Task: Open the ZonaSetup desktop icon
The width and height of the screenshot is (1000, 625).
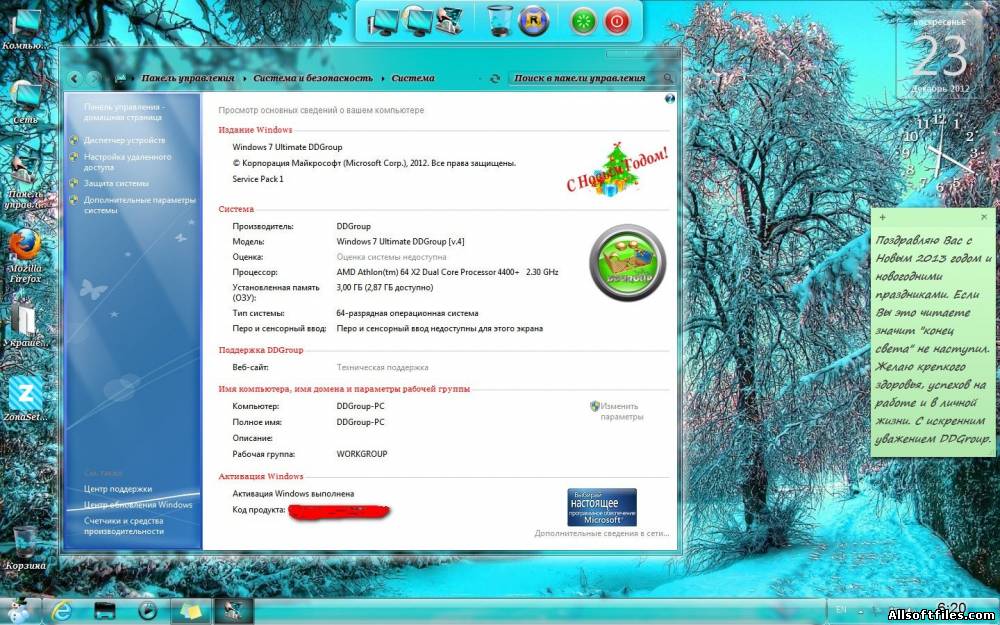Action: [x=24, y=393]
